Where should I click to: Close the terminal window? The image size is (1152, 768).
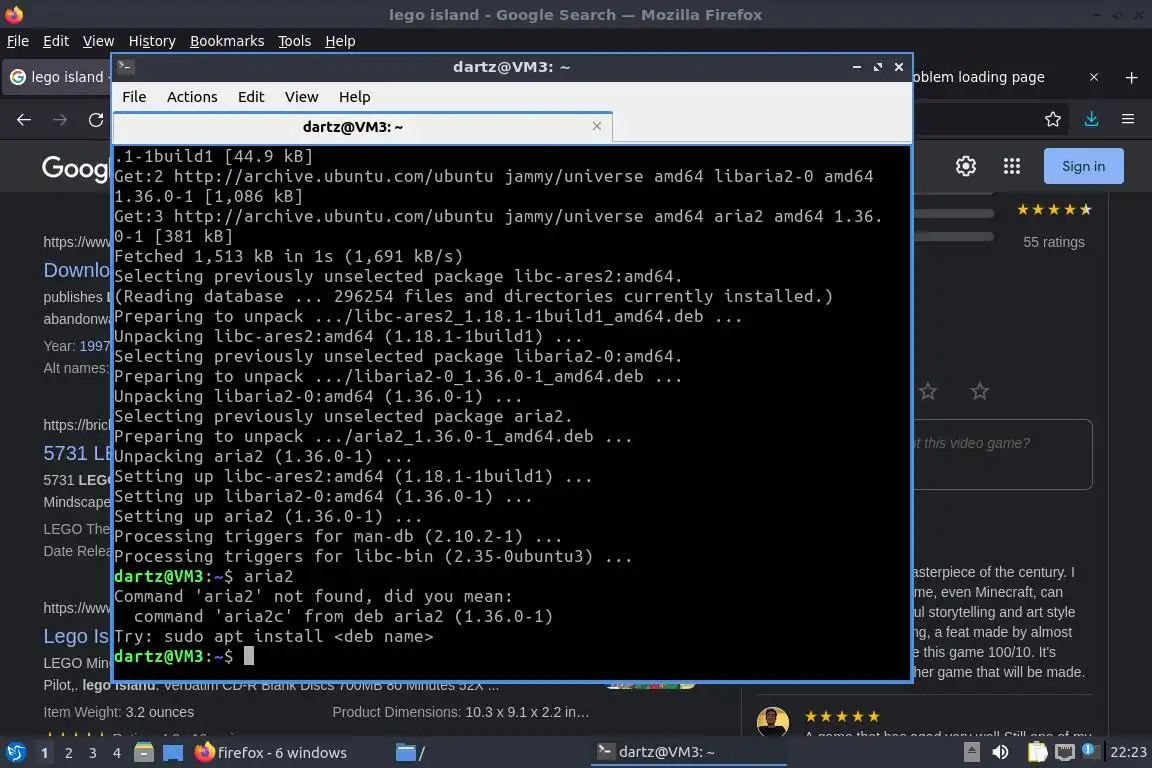pos(899,67)
